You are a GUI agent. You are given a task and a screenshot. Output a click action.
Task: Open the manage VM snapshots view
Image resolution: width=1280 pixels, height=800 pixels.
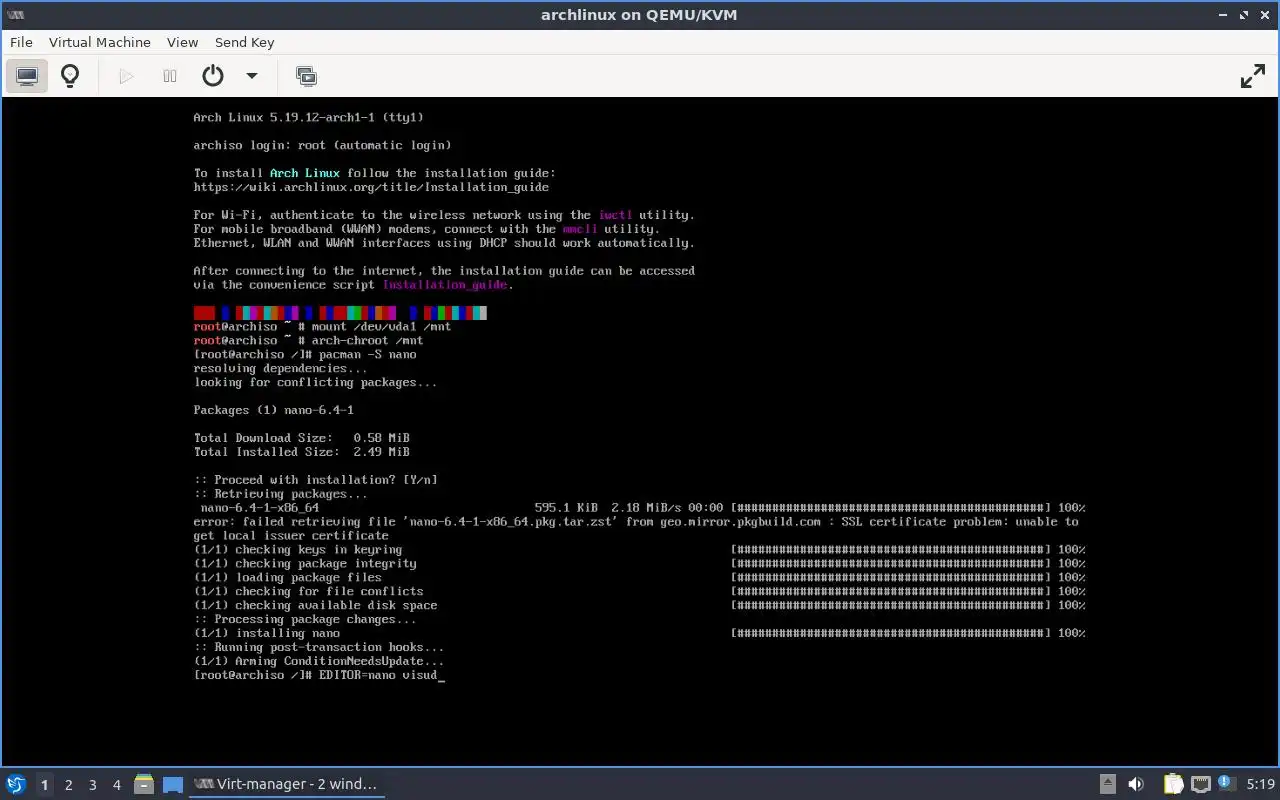307,76
